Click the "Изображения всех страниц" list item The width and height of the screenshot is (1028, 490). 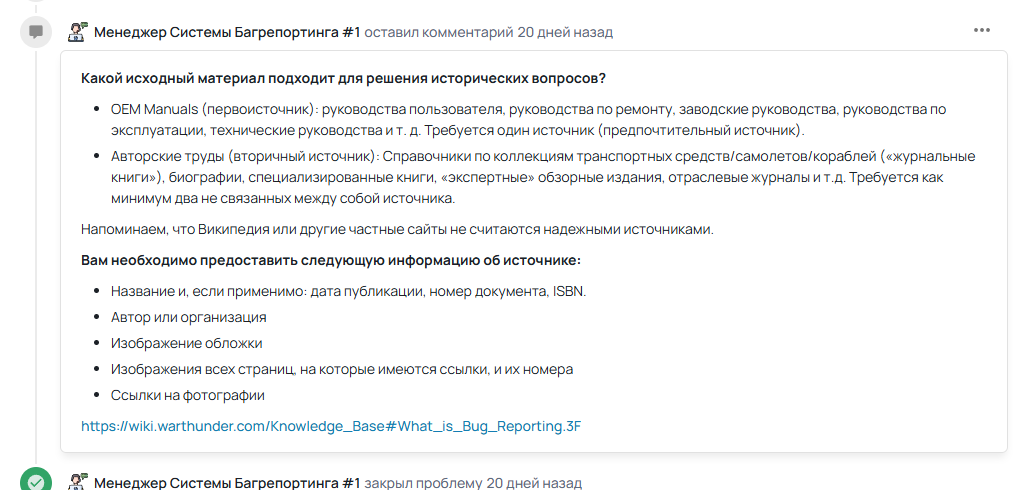[342, 369]
